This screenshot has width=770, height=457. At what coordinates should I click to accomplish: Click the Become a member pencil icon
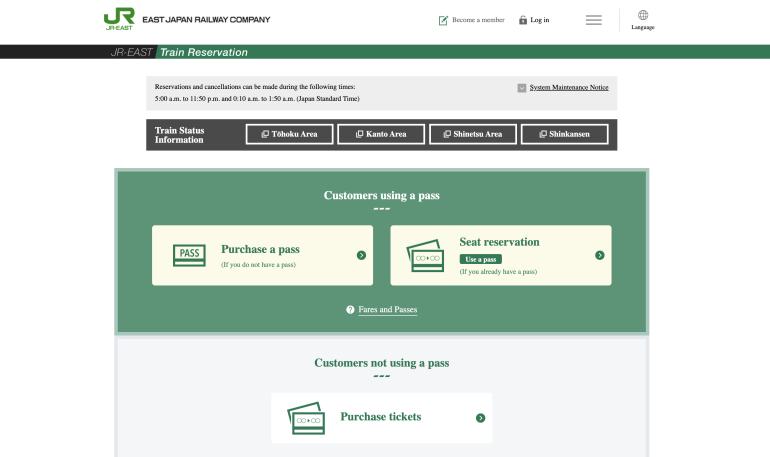click(x=443, y=20)
